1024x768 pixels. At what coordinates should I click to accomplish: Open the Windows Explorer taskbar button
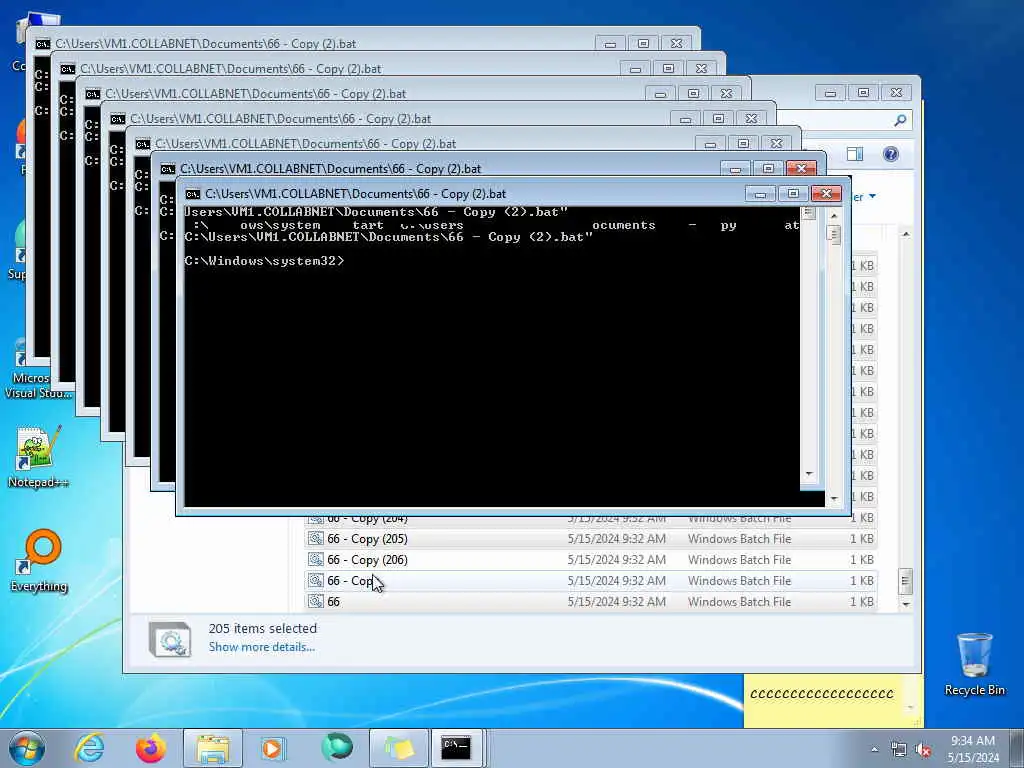click(x=213, y=748)
